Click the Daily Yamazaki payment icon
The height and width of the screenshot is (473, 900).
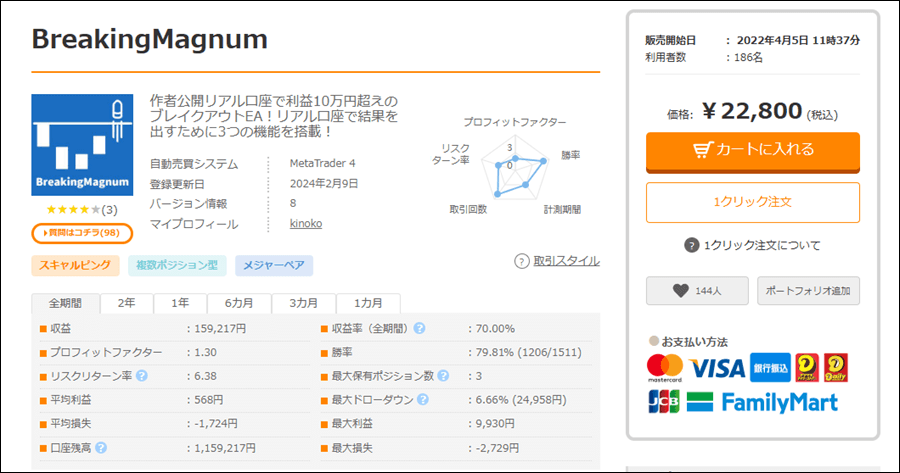(x=836, y=368)
